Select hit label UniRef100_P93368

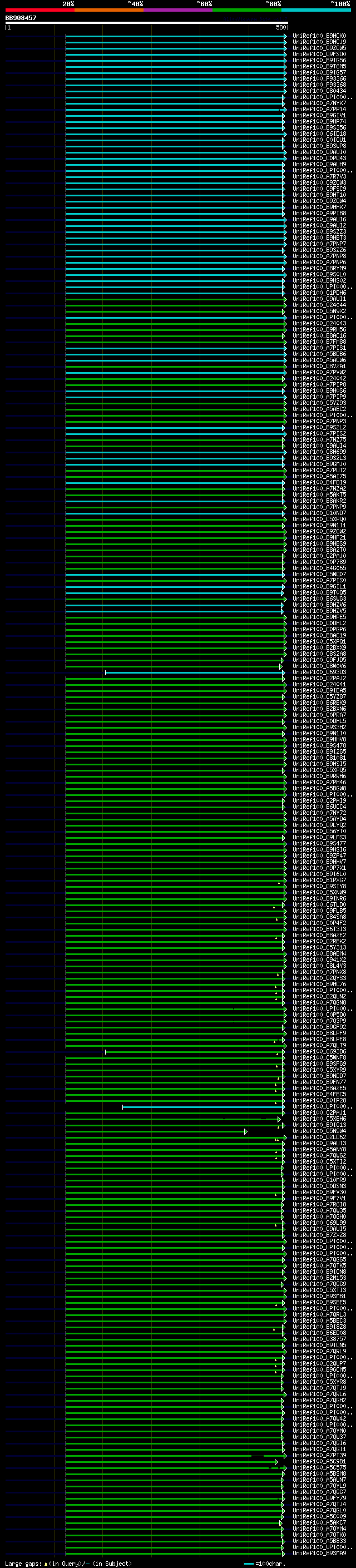(319, 85)
